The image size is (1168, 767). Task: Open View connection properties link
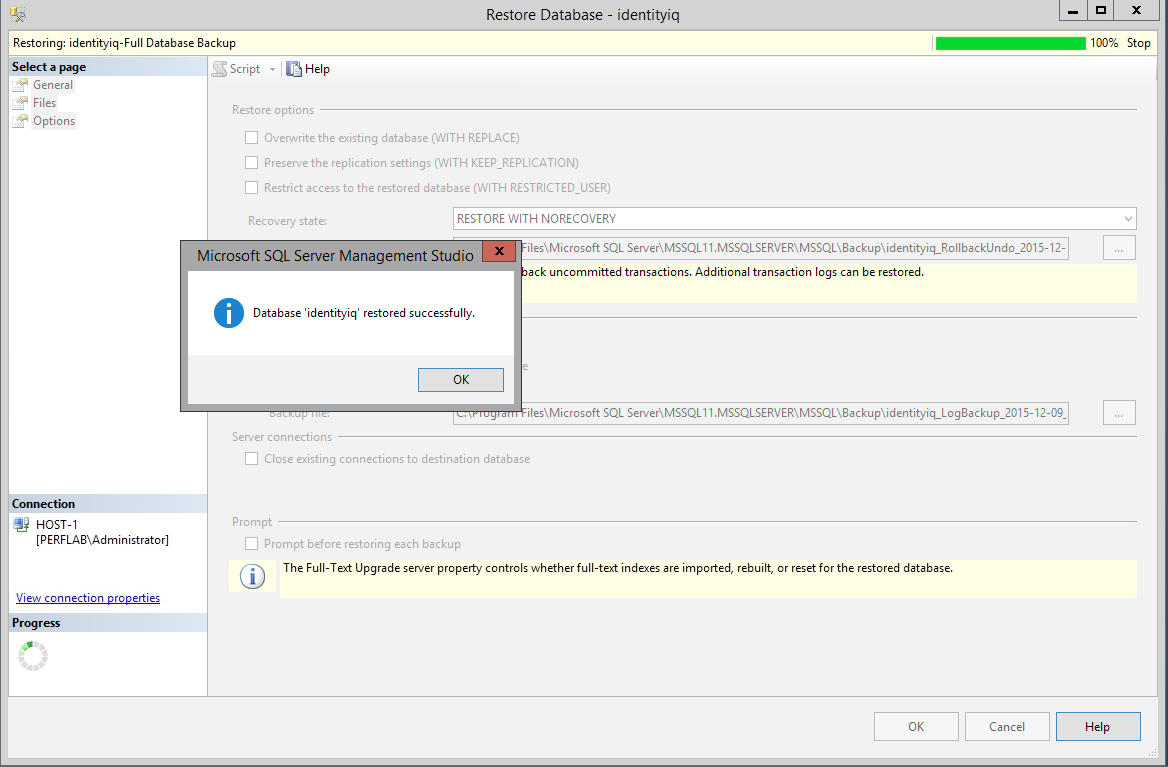click(x=88, y=598)
